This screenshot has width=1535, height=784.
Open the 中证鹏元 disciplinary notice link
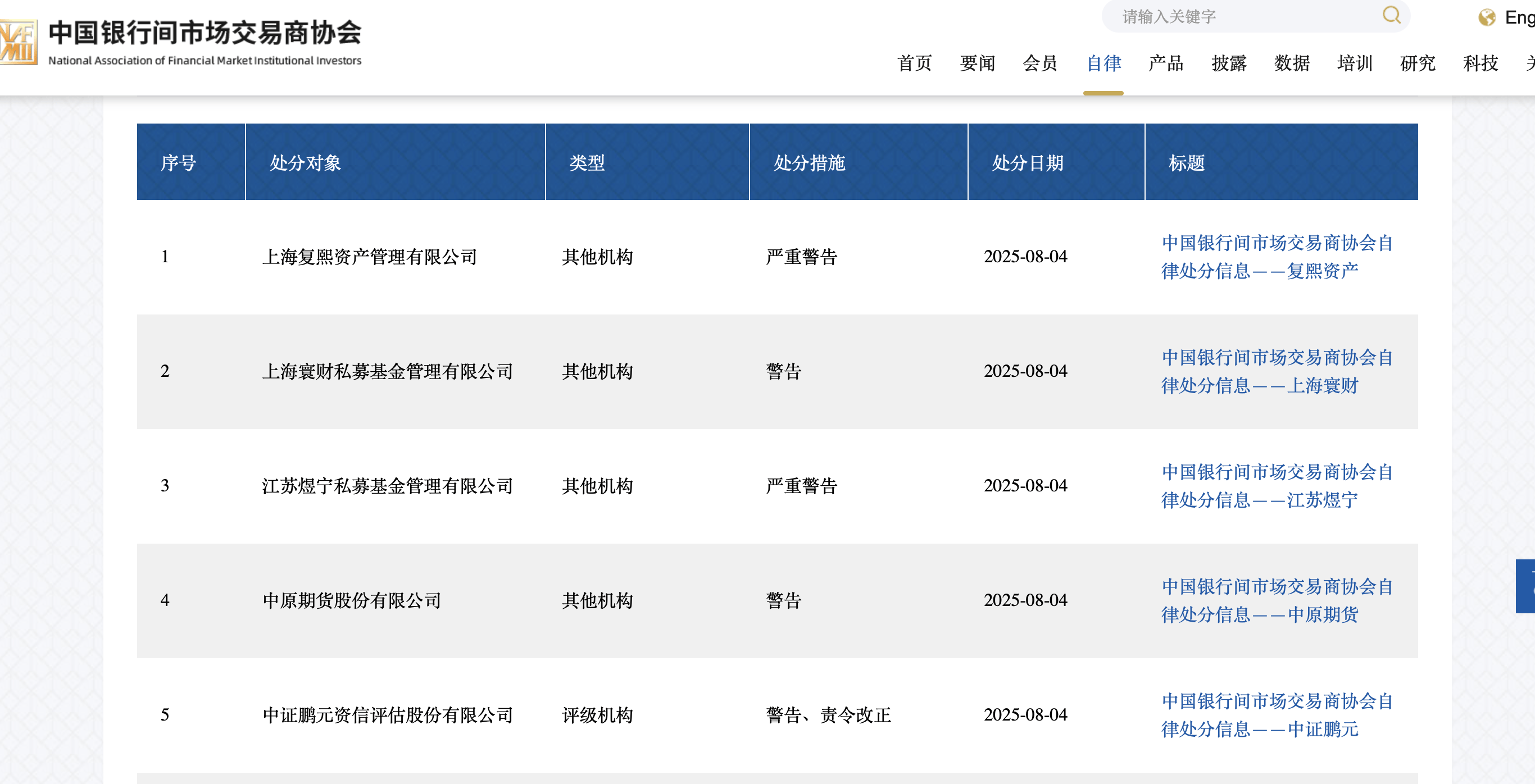click(x=1277, y=715)
